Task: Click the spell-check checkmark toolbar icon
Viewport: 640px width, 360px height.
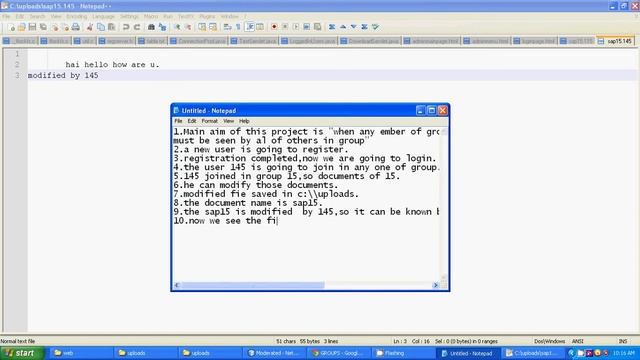Action: [376, 27]
